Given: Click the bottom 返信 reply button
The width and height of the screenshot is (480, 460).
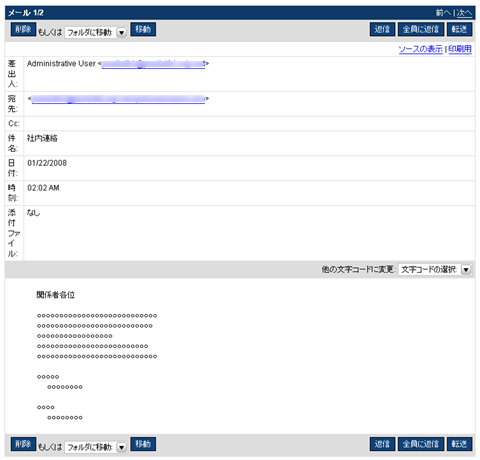Looking at the screenshot, I should click(x=382, y=444).
